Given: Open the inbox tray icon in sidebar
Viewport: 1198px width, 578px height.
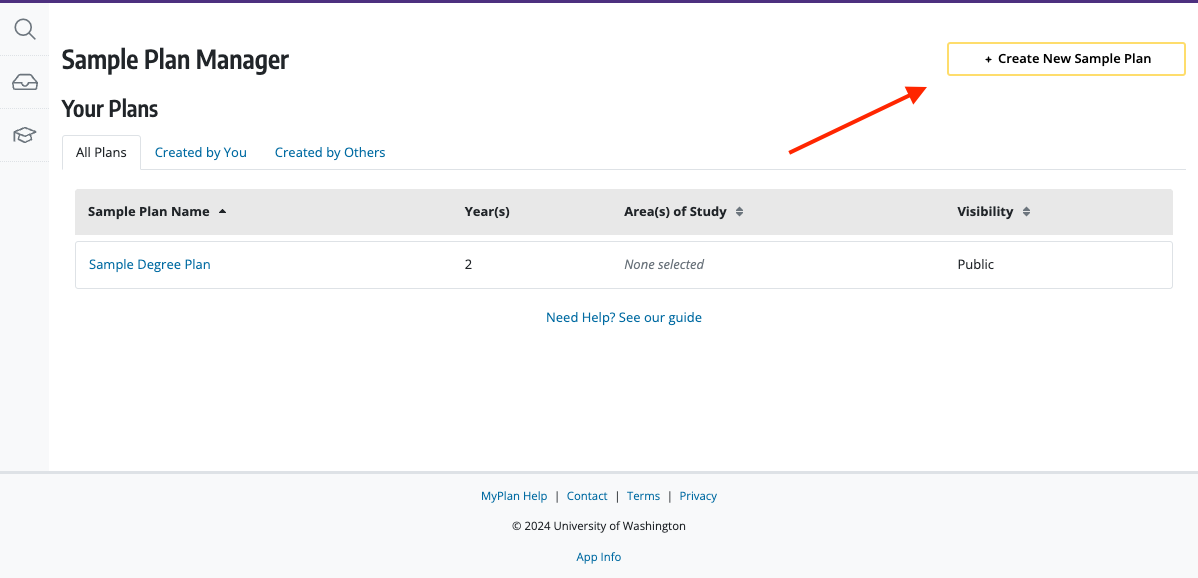Looking at the screenshot, I should (24, 82).
